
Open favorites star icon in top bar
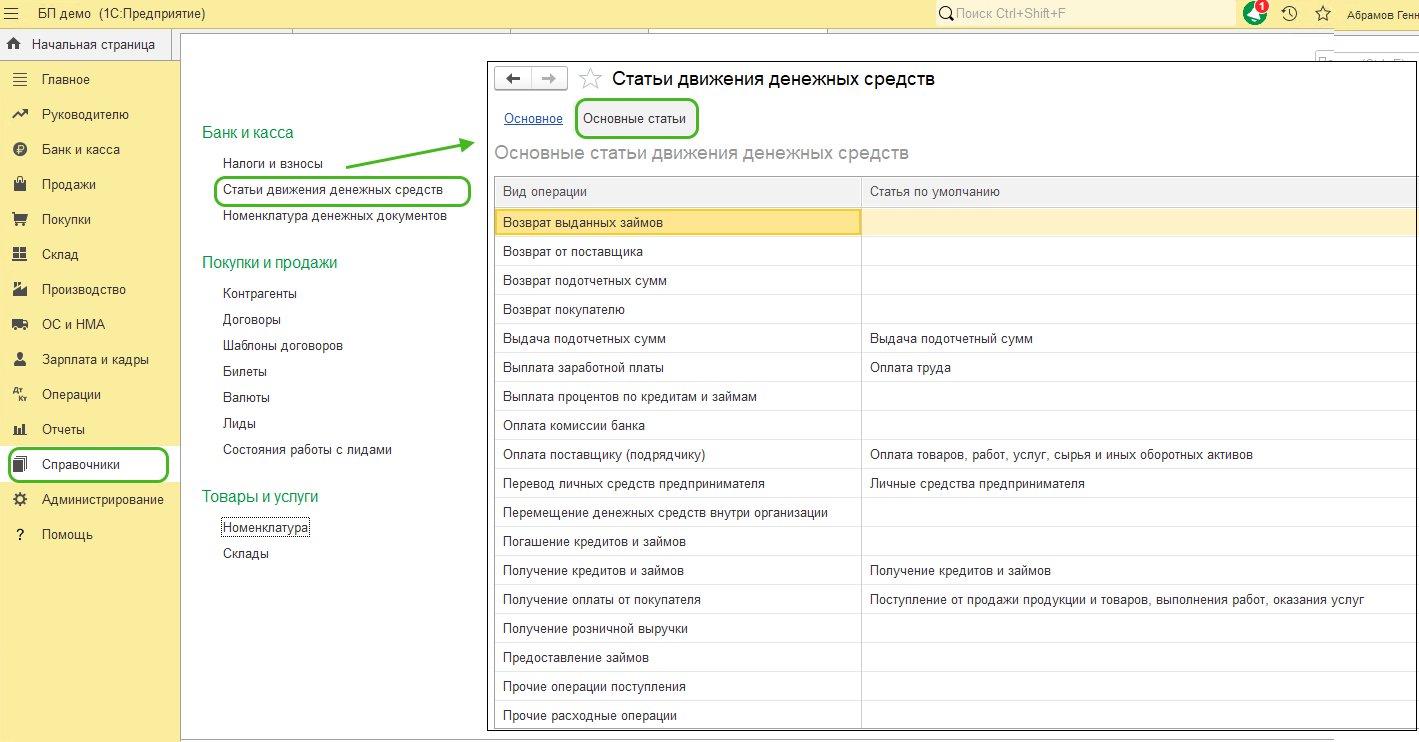[1322, 13]
